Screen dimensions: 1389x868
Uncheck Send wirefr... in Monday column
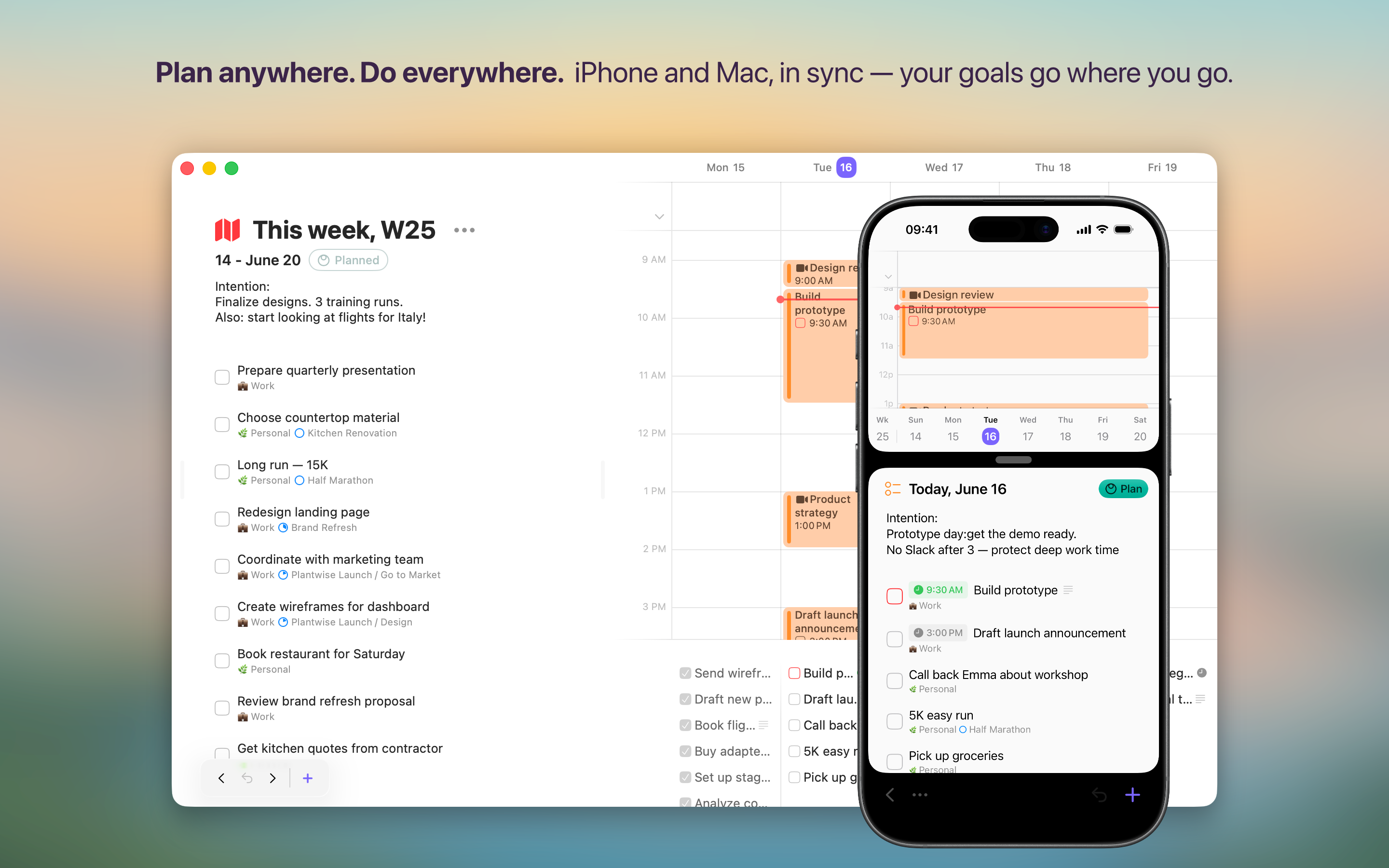685,673
